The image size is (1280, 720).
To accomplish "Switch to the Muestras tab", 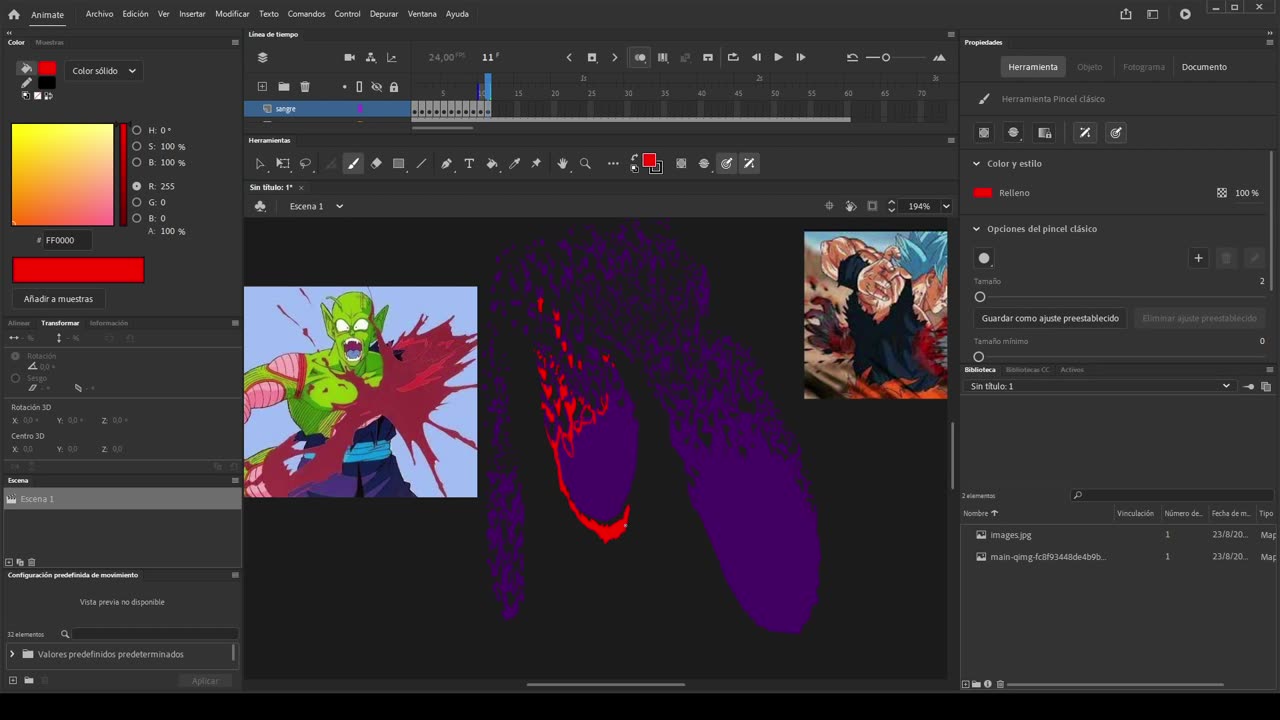I will [50, 42].
